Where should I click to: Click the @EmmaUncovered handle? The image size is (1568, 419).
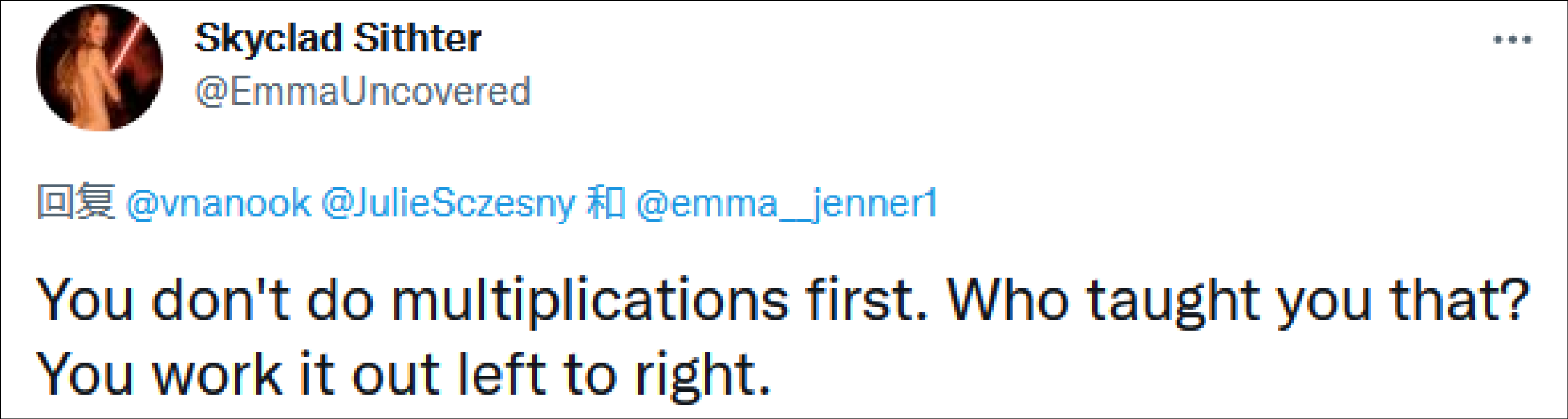coord(363,92)
